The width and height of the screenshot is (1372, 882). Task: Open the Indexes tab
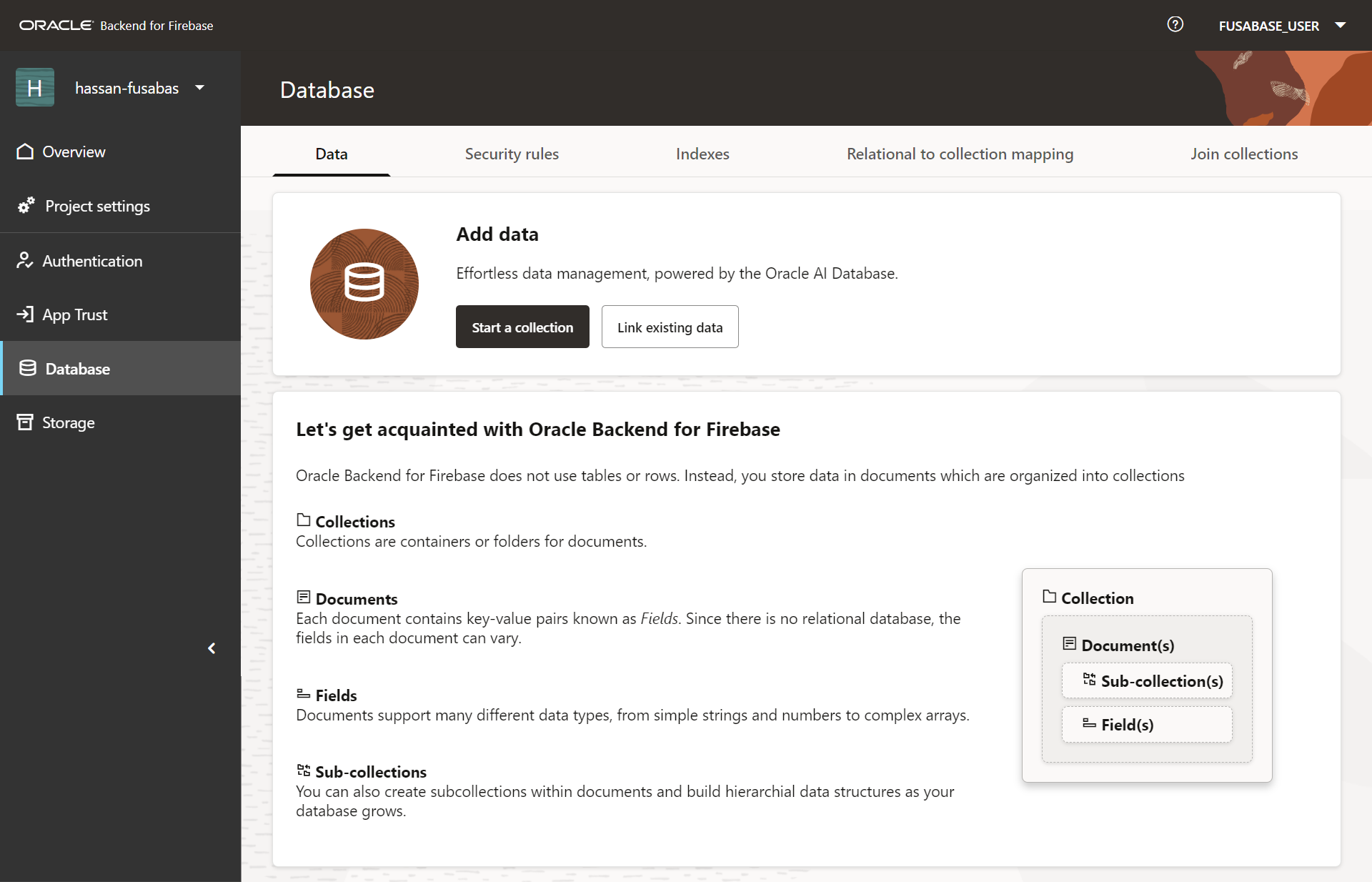[x=702, y=154]
